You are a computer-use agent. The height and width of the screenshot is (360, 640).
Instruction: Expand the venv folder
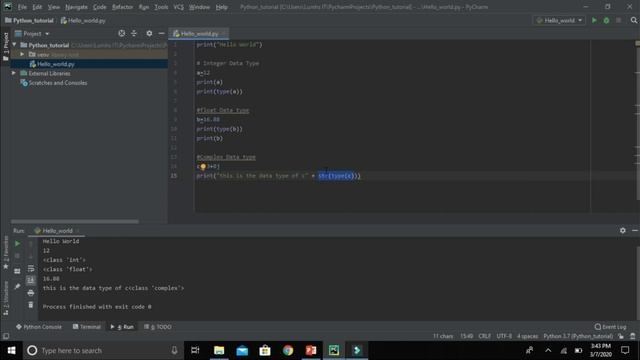pos(22,54)
